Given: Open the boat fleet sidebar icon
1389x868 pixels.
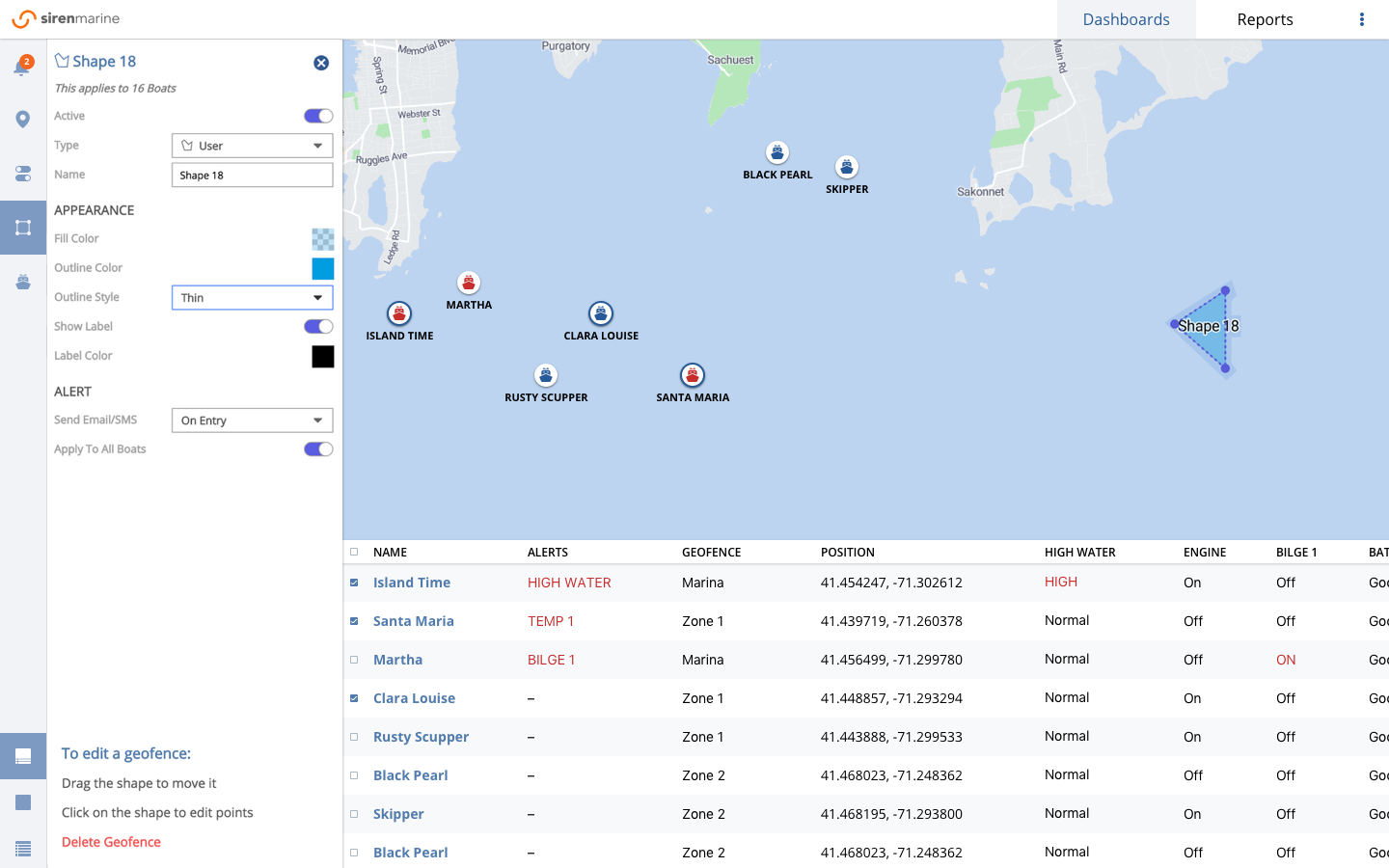Looking at the screenshot, I should pyautogui.click(x=23, y=282).
